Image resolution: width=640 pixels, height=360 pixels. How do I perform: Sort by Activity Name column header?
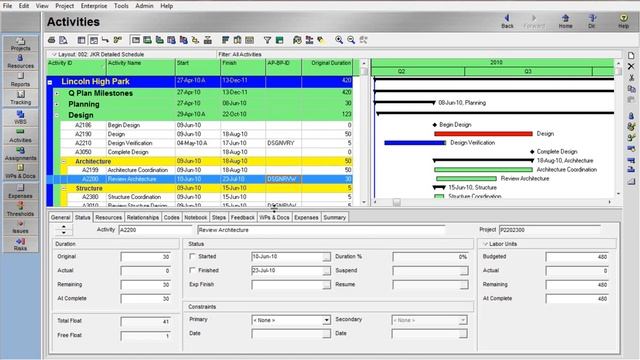click(x=141, y=67)
